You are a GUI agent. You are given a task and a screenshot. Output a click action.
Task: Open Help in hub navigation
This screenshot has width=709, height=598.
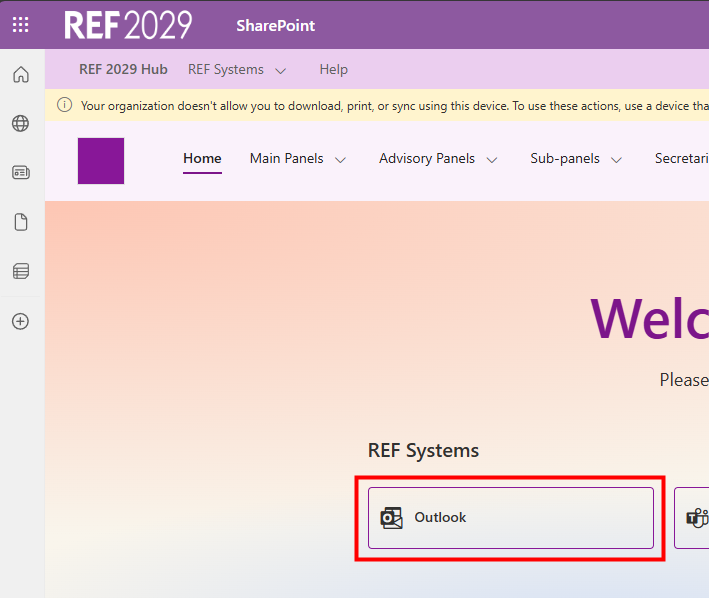coord(334,70)
